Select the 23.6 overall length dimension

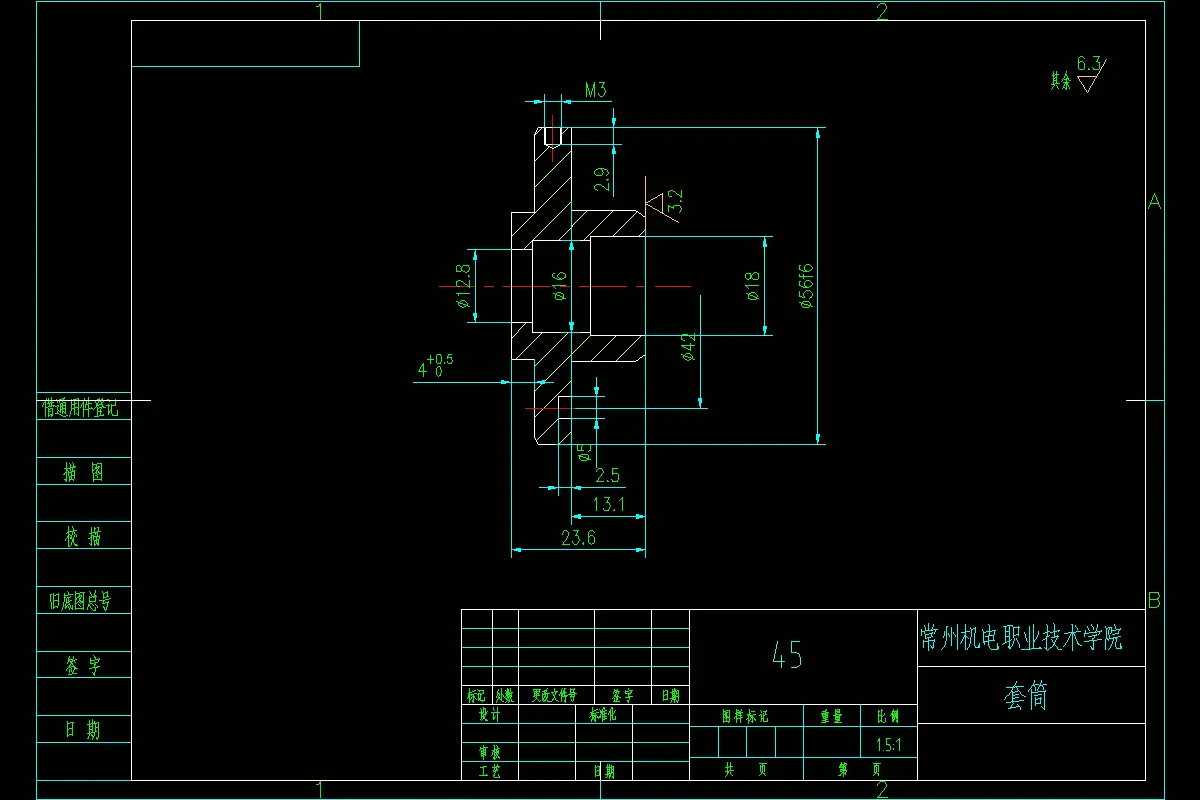tap(578, 538)
